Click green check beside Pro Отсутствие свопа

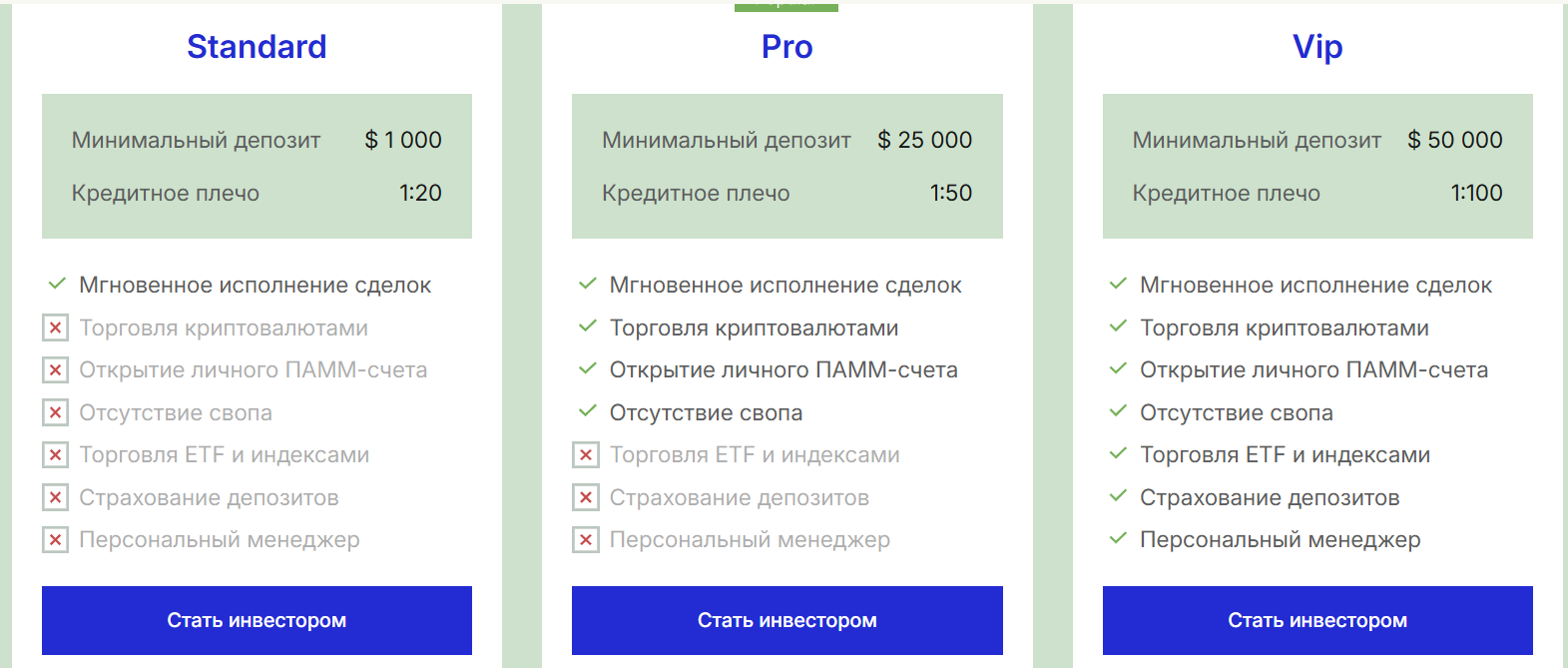click(x=588, y=411)
